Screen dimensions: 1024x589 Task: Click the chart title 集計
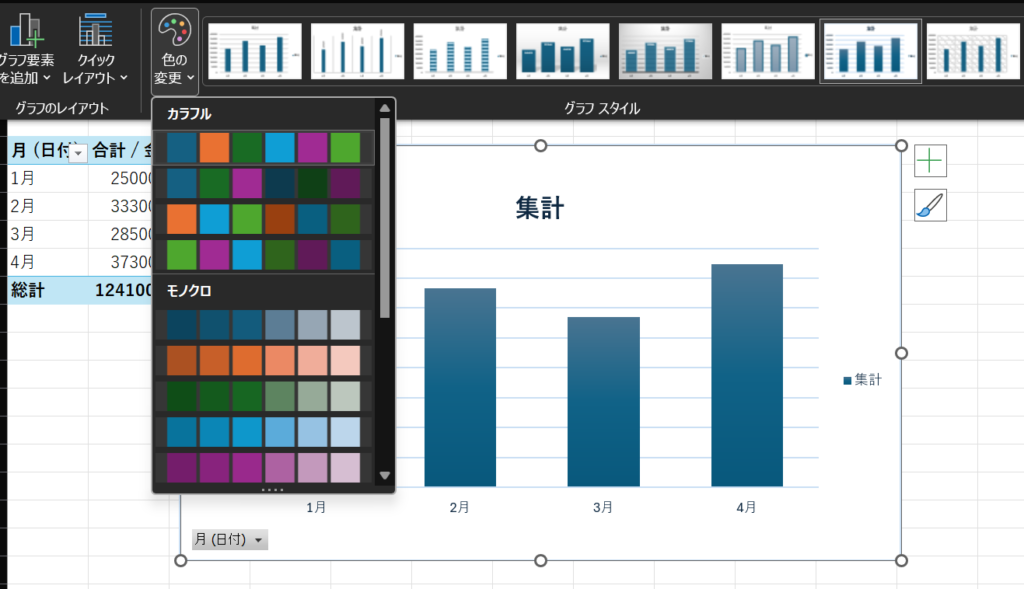[540, 208]
